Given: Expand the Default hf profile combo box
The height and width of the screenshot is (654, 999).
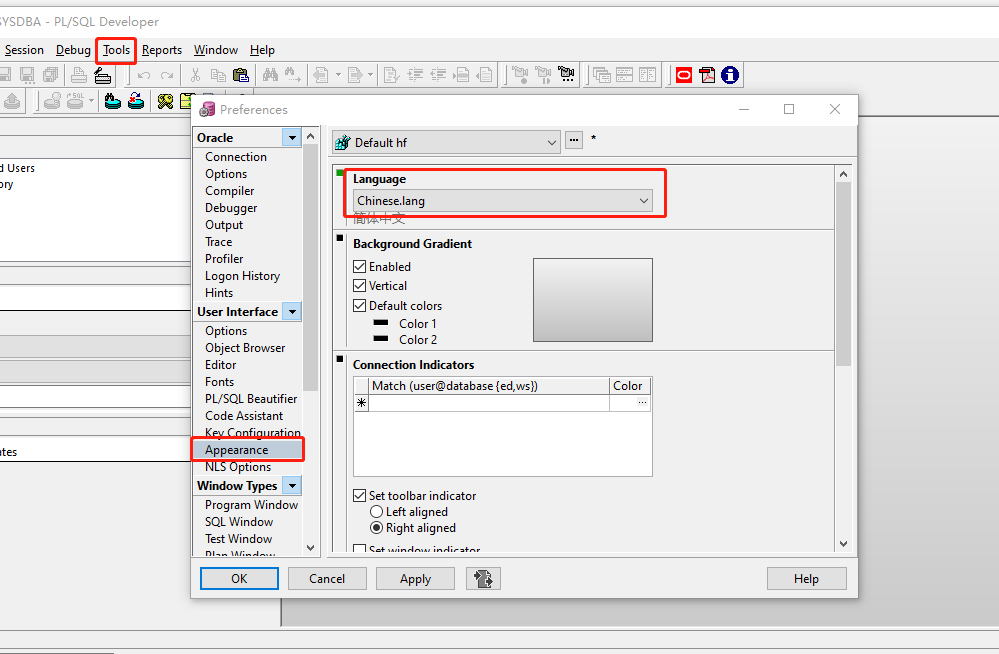Looking at the screenshot, I should tap(553, 141).
